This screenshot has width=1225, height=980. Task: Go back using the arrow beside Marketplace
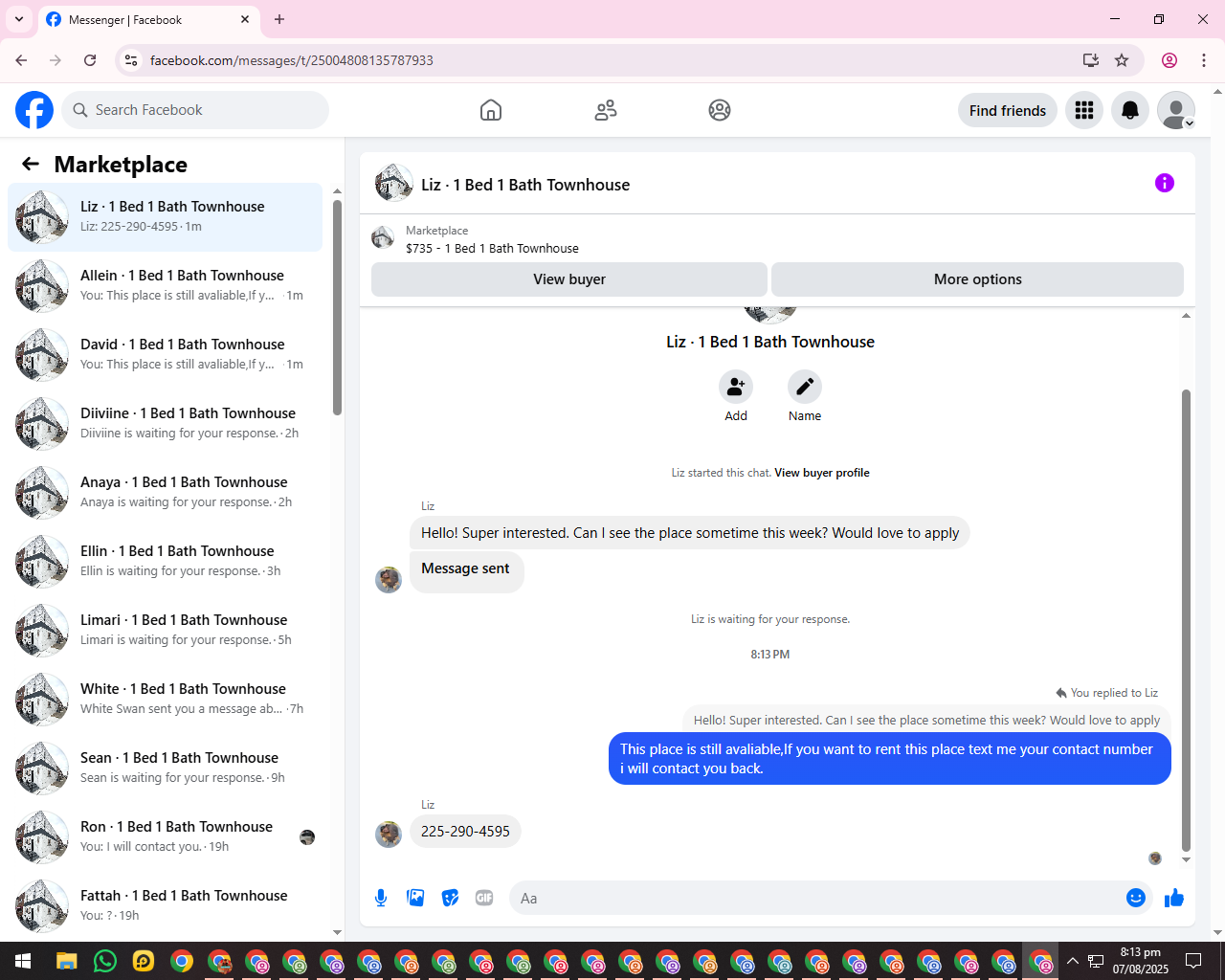[x=31, y=164]
